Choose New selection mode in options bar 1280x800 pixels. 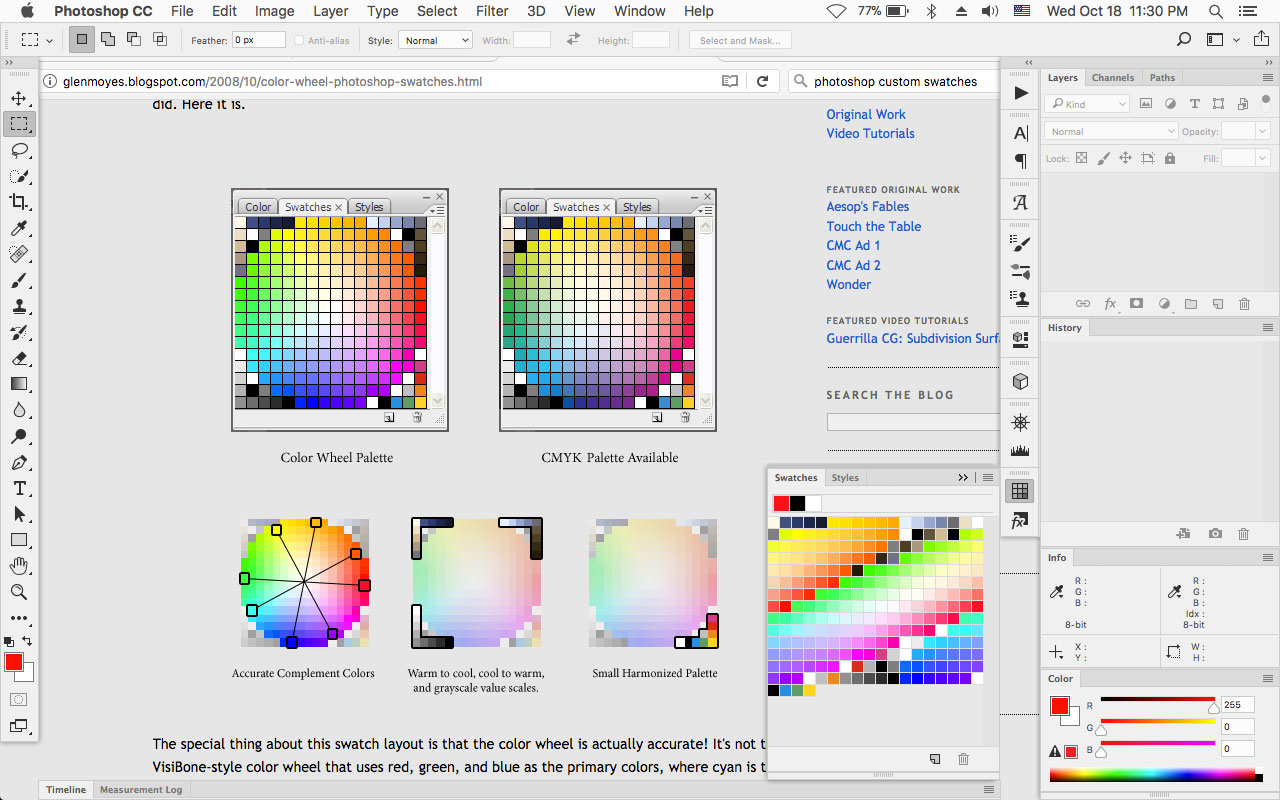[x=81, y=40]
